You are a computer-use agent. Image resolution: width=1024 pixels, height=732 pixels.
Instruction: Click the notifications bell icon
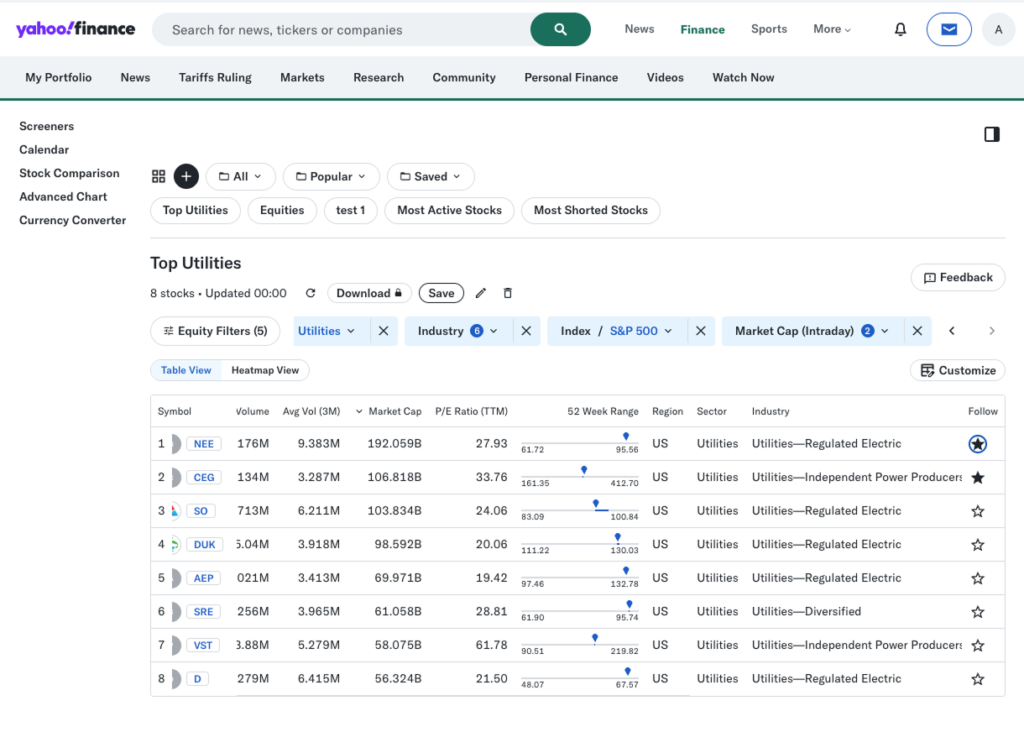[900, 28]
